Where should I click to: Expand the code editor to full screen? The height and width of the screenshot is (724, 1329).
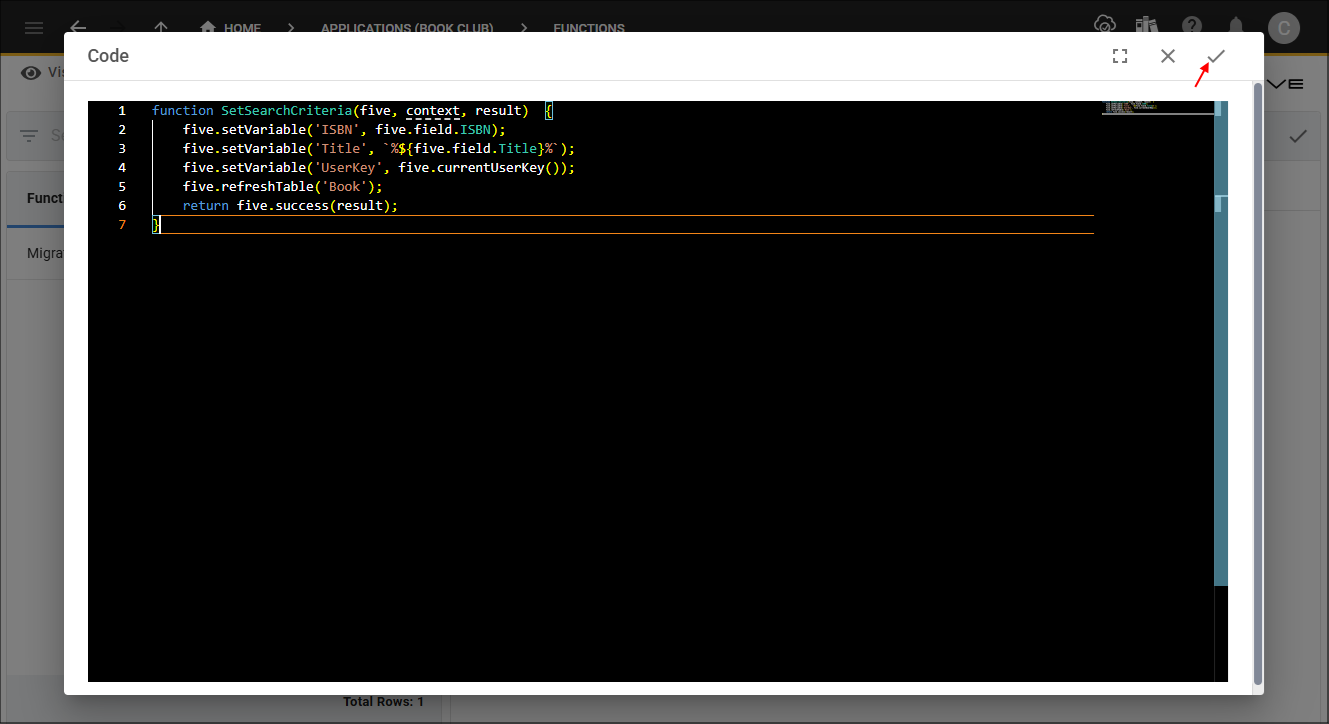click(x=1120, y=56)
